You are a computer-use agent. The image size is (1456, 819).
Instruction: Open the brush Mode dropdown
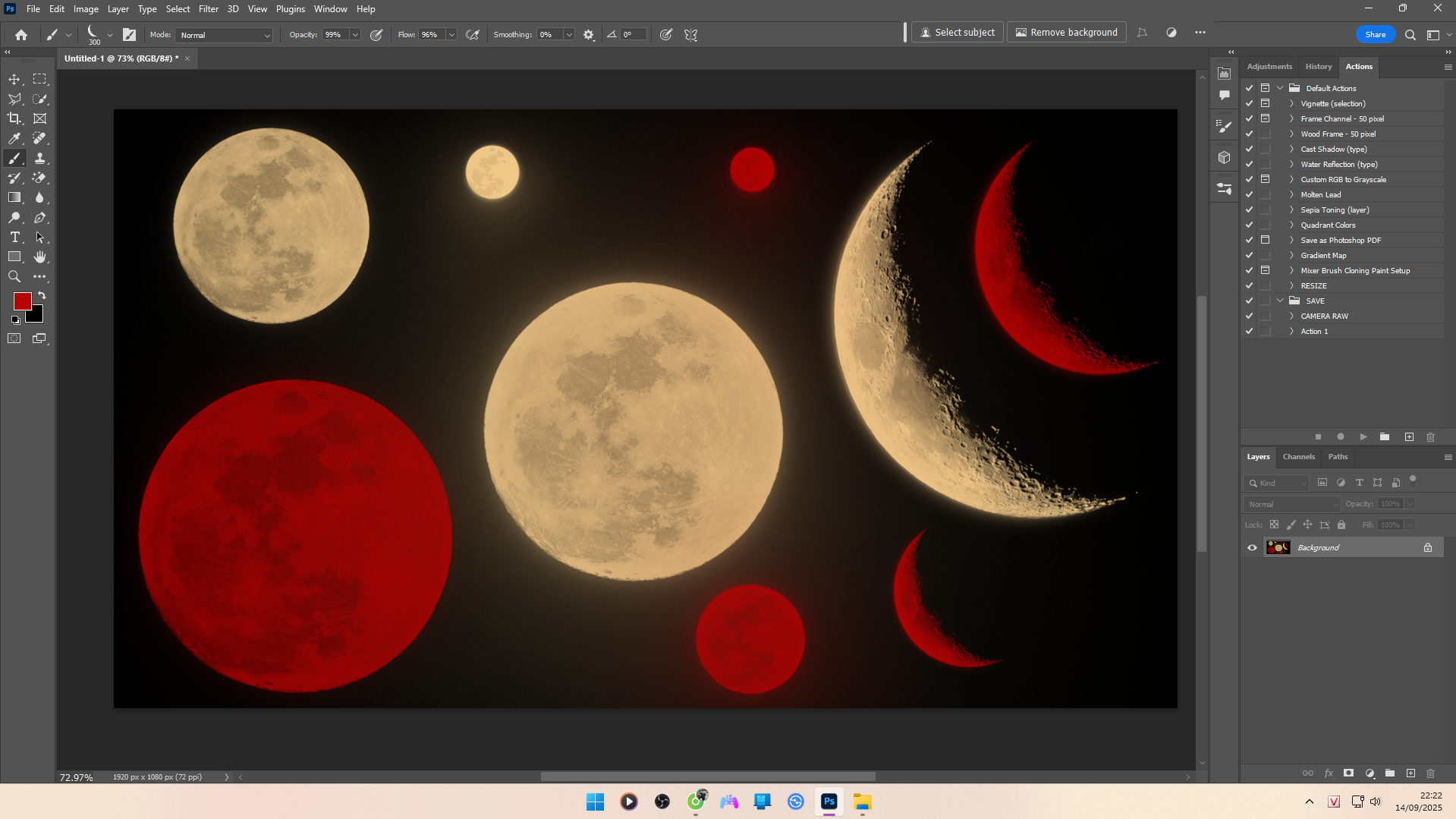[x=224, y=35]
